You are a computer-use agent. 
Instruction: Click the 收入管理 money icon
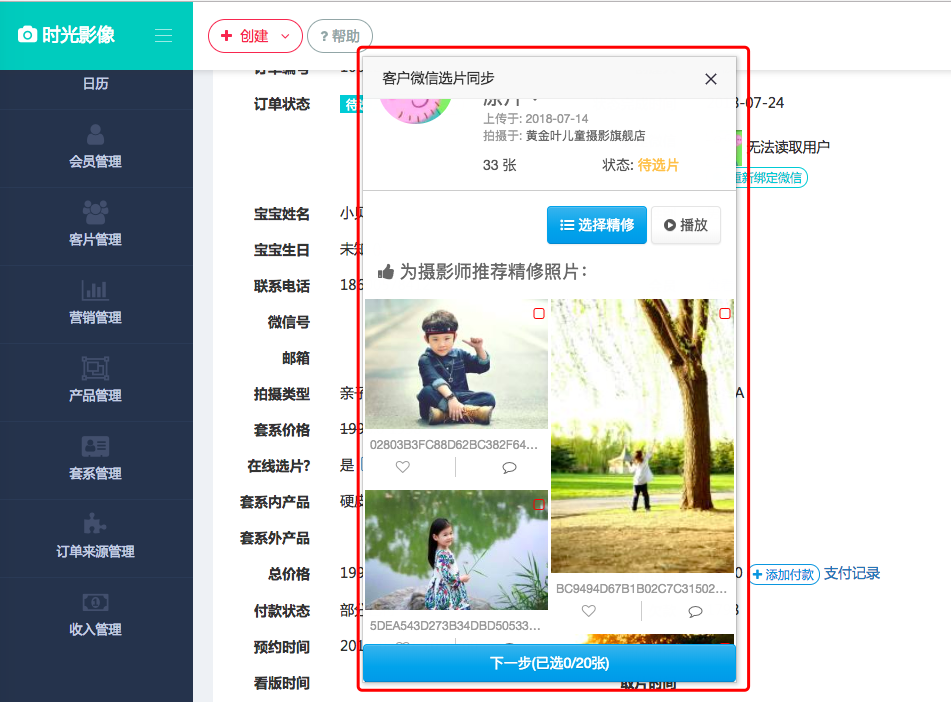96,601
